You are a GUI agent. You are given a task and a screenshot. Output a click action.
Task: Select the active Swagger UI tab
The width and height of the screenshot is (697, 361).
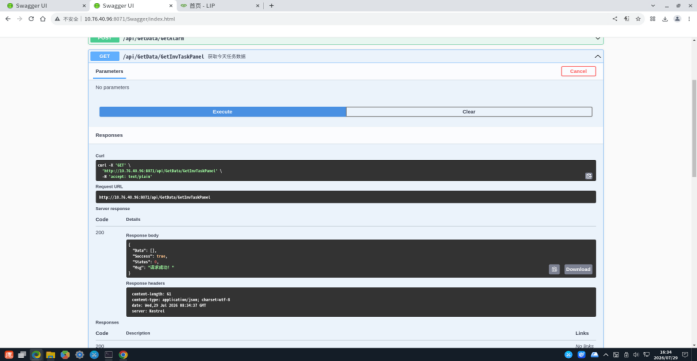point(132,6)
